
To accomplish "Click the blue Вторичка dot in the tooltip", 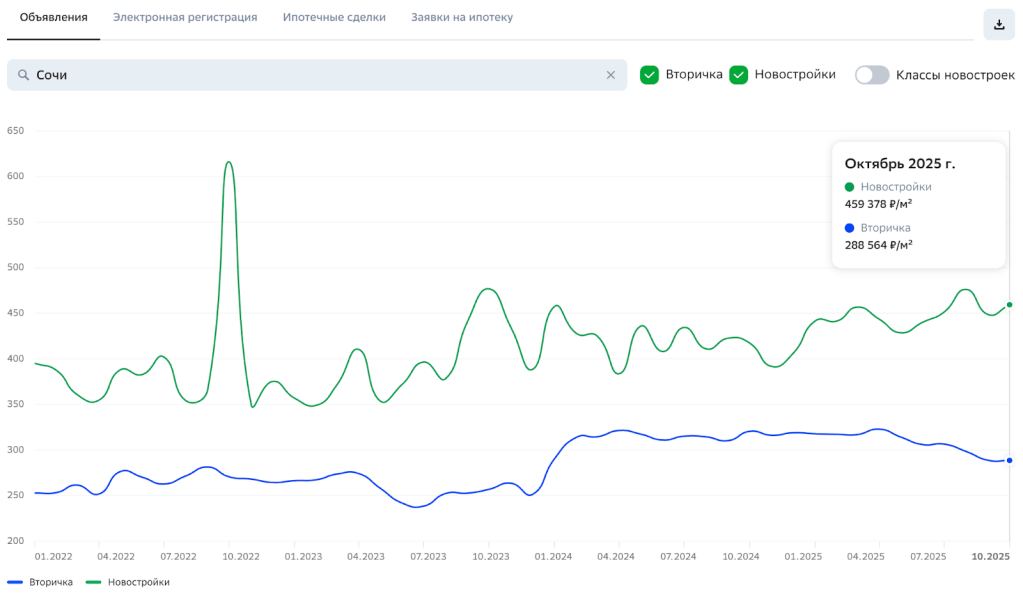I will pos(850,228).
